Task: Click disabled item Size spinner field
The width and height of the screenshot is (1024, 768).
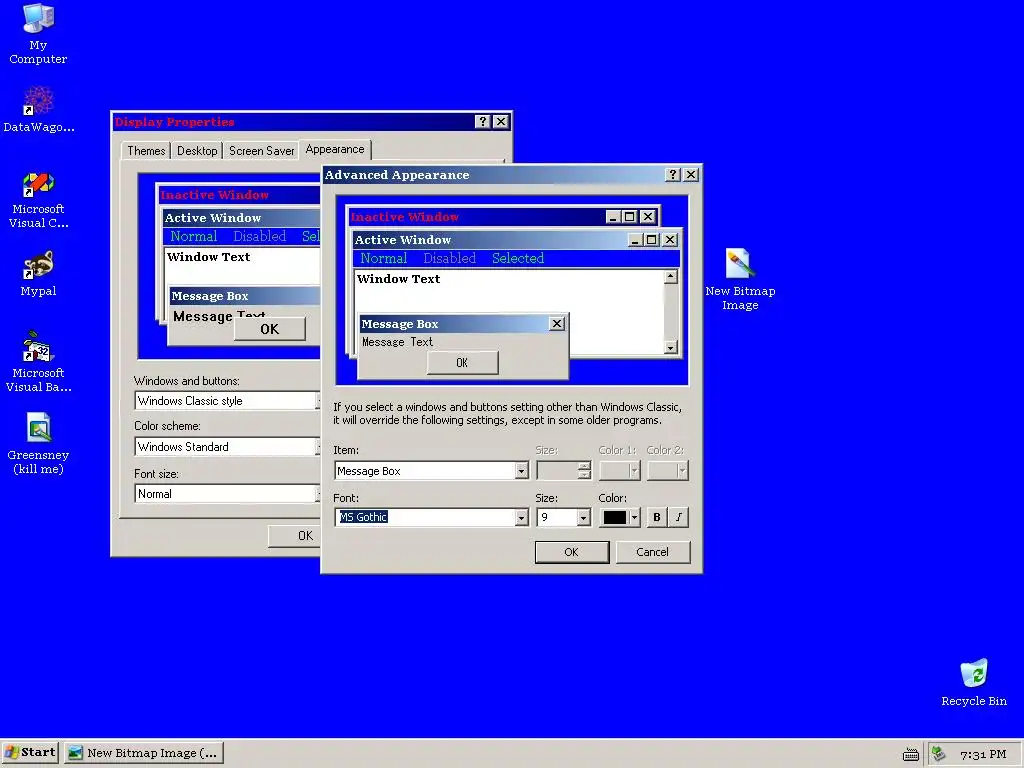Action: (564, 471)
